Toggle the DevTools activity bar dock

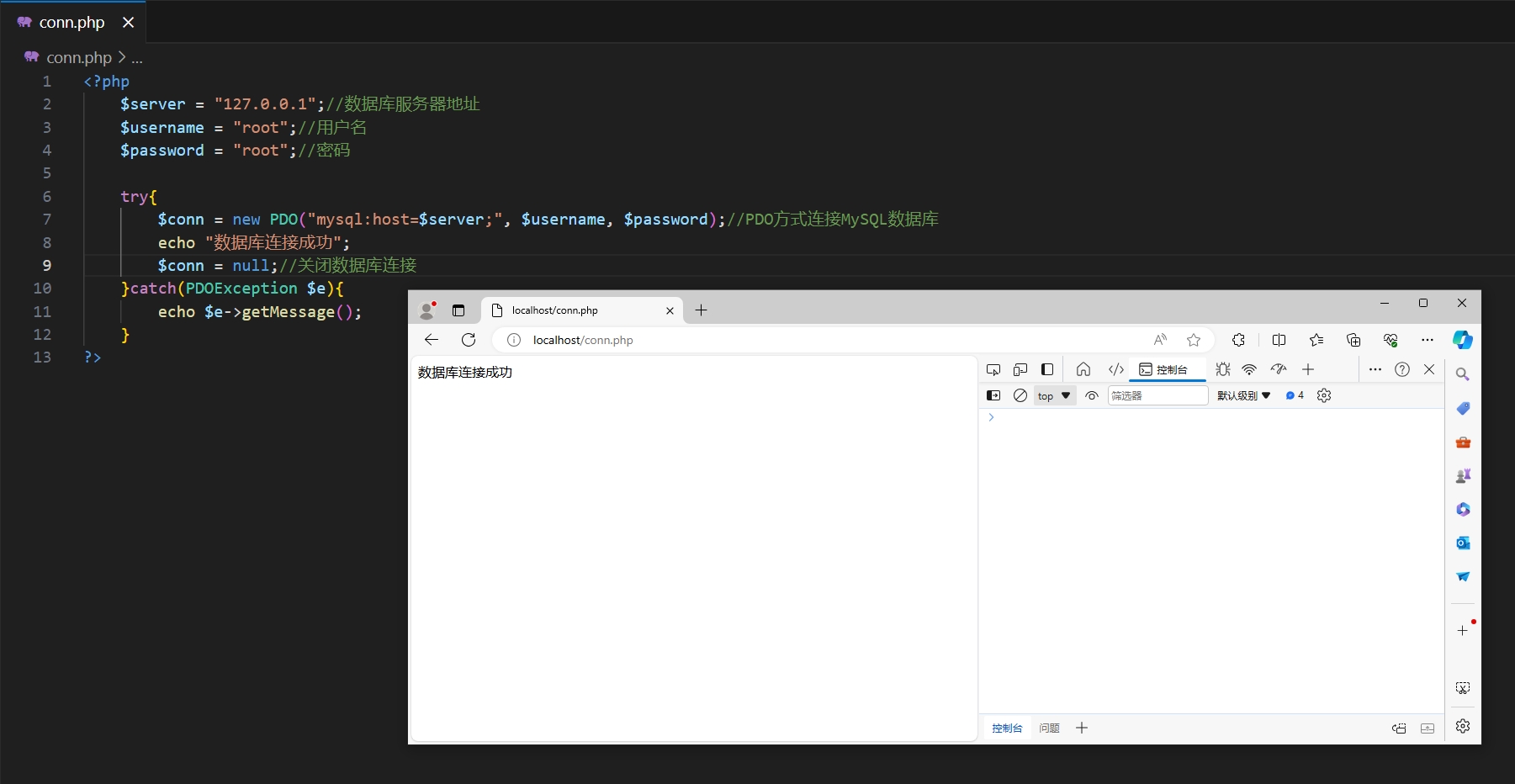click(1047, 369)
